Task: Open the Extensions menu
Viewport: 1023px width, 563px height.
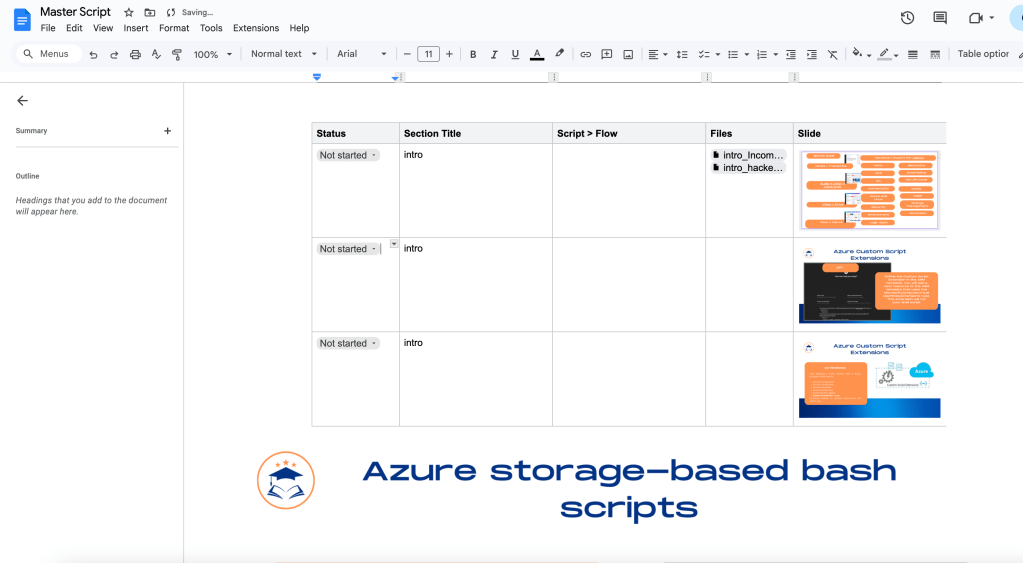Action: (256, 28)
